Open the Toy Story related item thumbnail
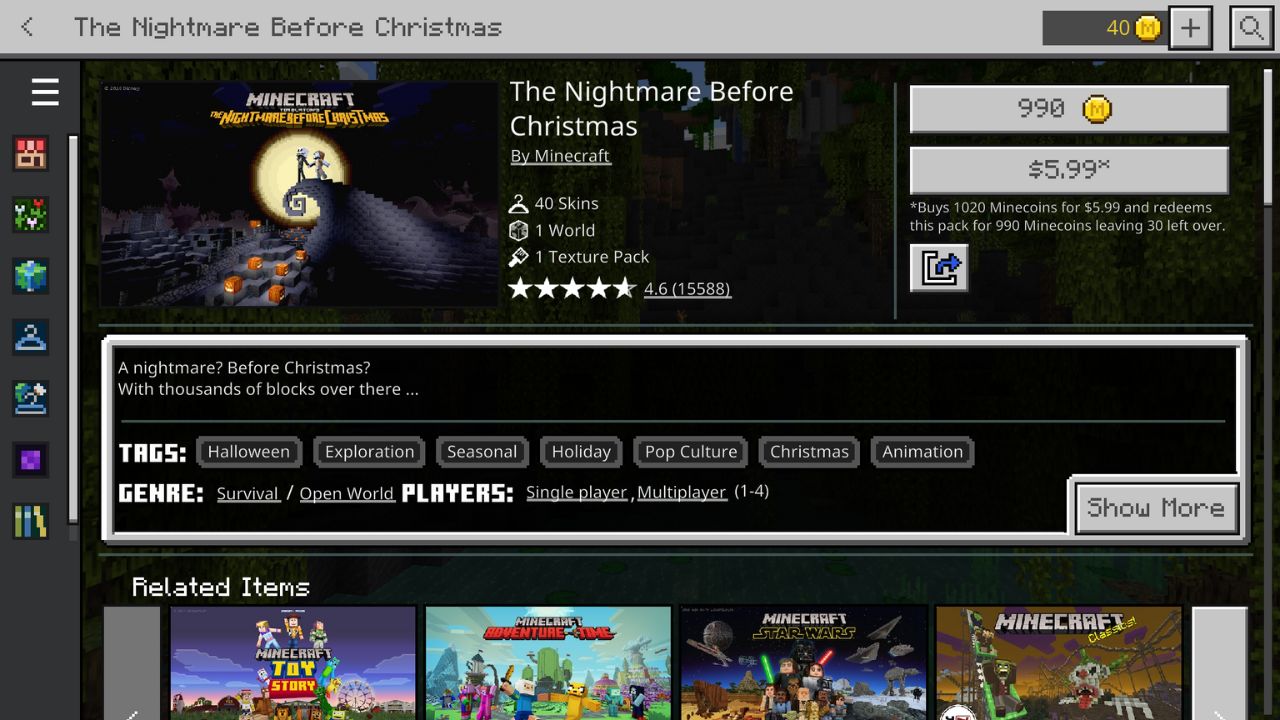 pos(293,663)
